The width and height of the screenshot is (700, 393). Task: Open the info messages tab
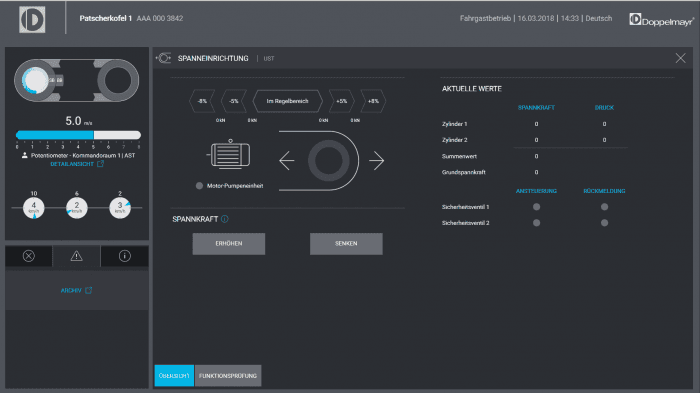(125, 256)
